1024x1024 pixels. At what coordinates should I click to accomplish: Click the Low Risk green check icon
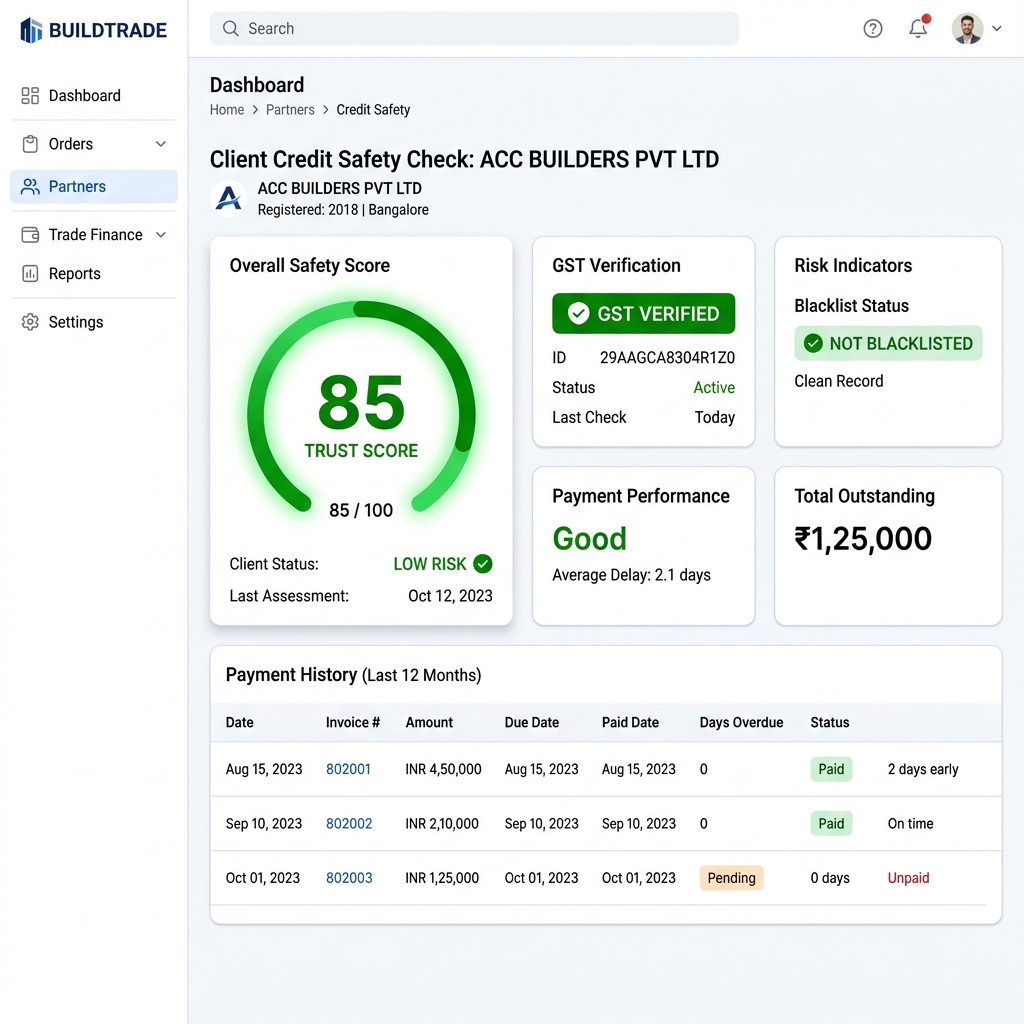pos(483,564)
